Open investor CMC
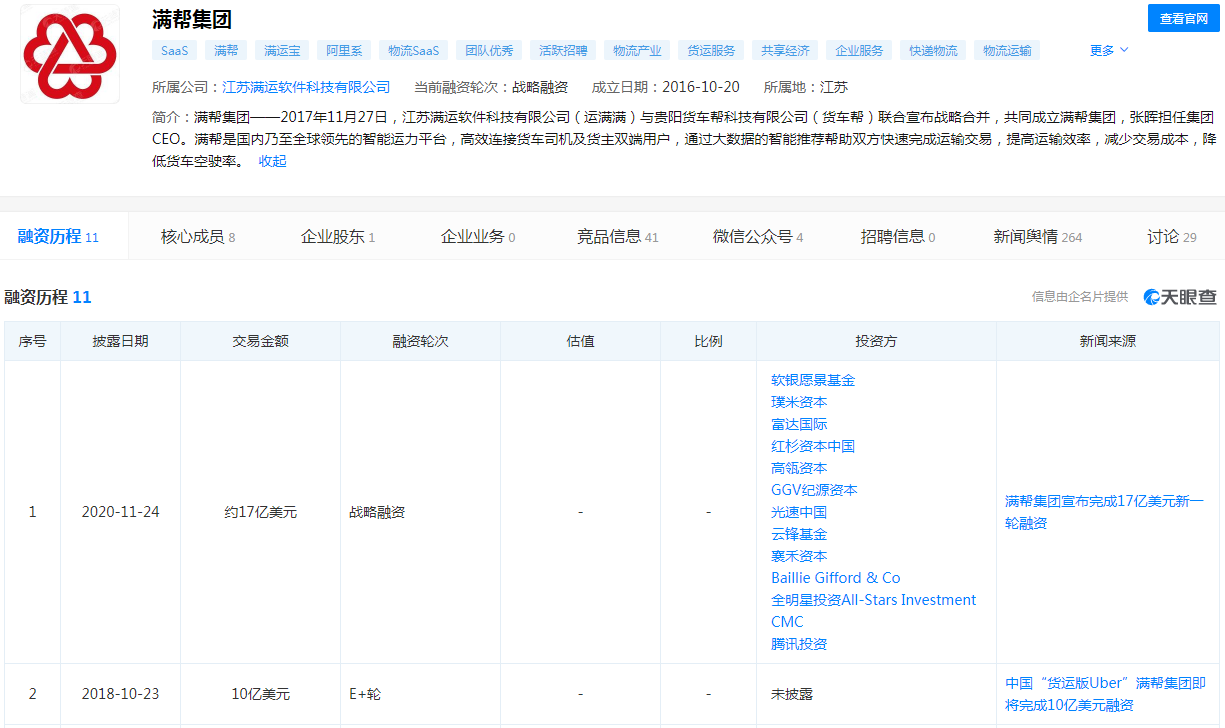Screen dimensions: 1225x728 click(x=787, y=622)
